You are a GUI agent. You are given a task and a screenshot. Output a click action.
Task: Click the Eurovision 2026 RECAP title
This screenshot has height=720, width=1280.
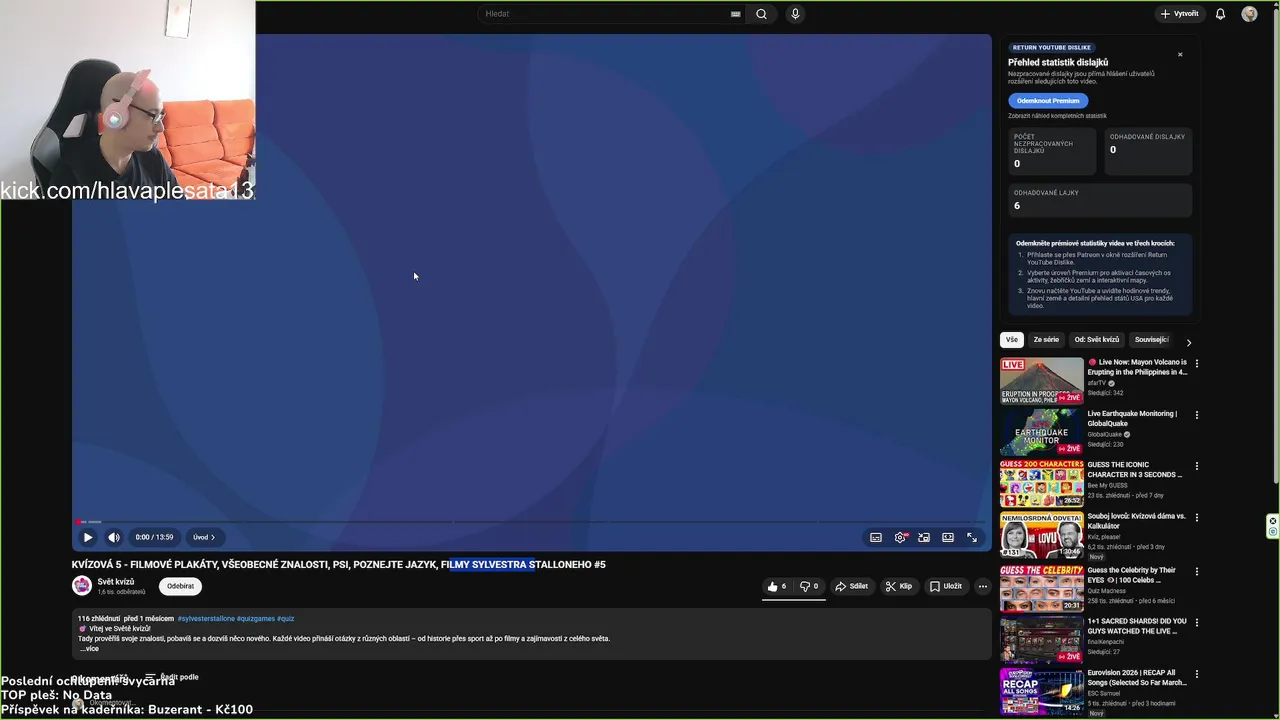pyautogui.click(x=1137, y=677)
